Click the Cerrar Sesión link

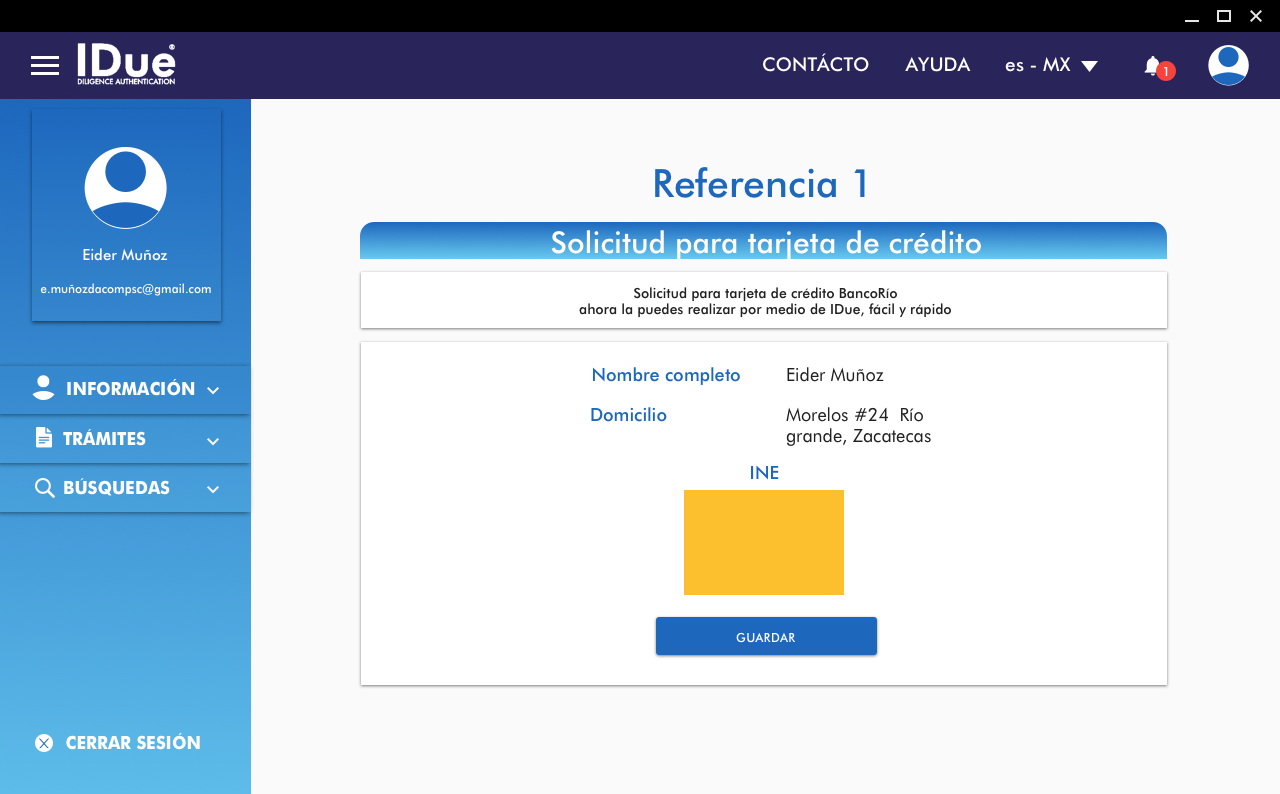pyautogui.click(x=133, y=743)
